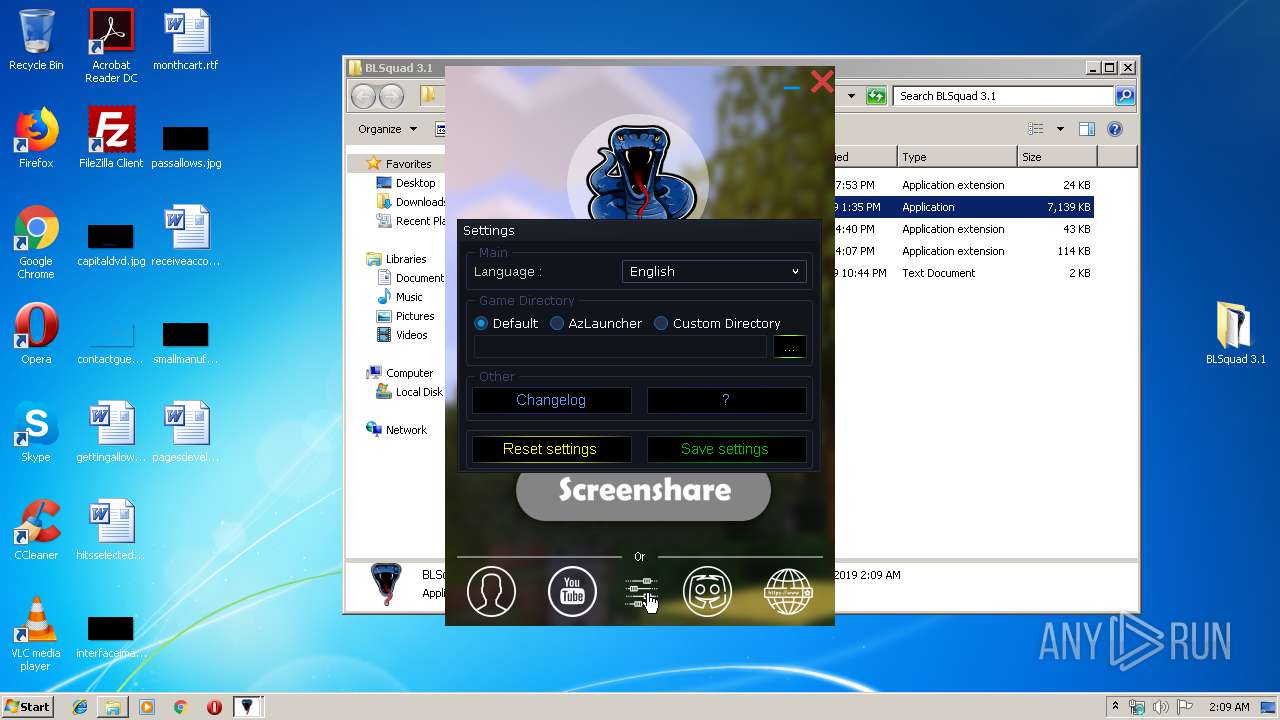Click the Explorer forward navigation arrow
The image size is (1280, 720).
[391, 96]
